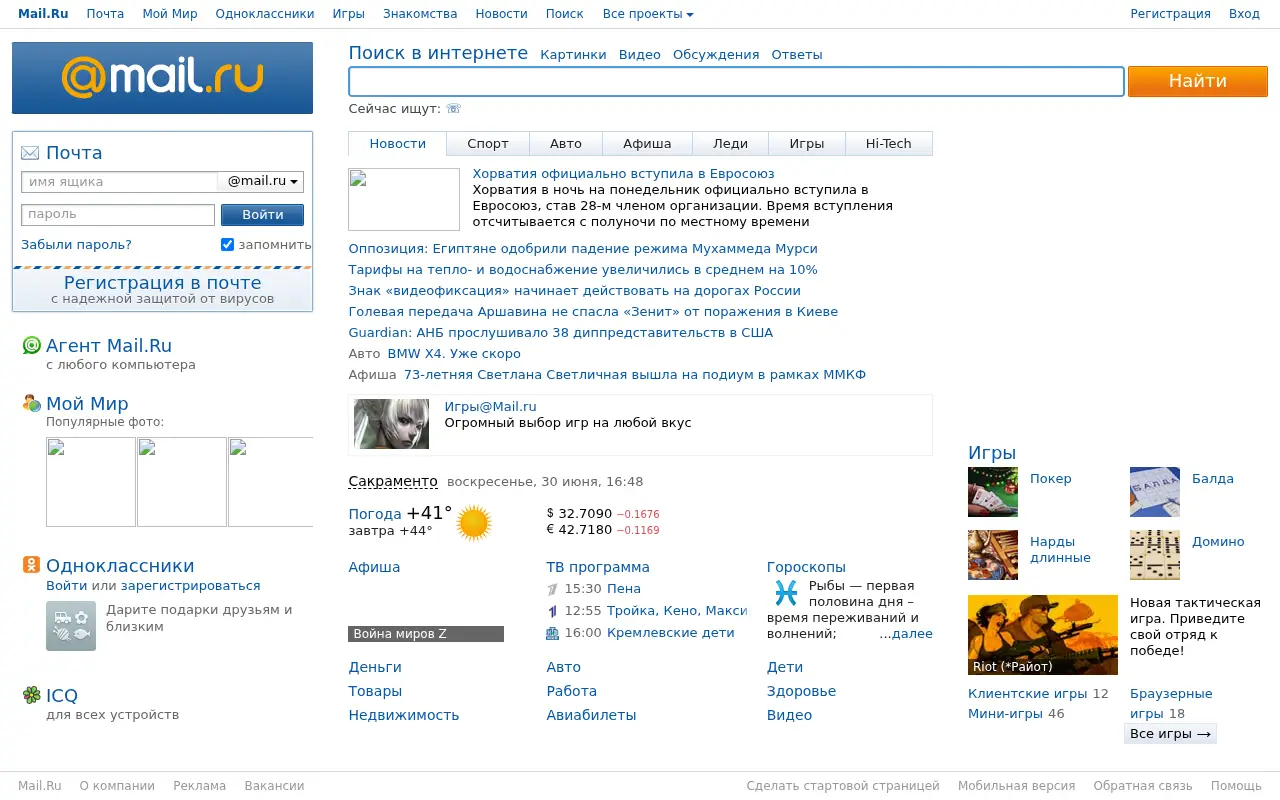The width and height of the screenshot is (1280, 800).
Task: Click the Все игры button
Action: click(x=1170, y=734)
